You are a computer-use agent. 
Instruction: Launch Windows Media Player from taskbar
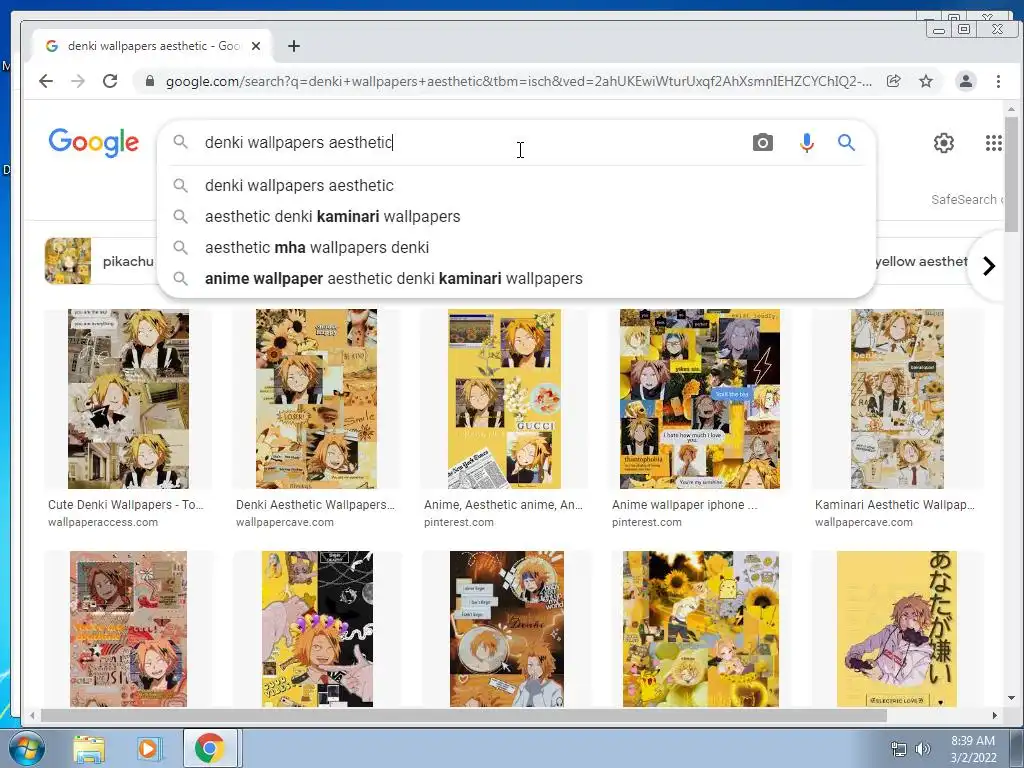[149, 748]
